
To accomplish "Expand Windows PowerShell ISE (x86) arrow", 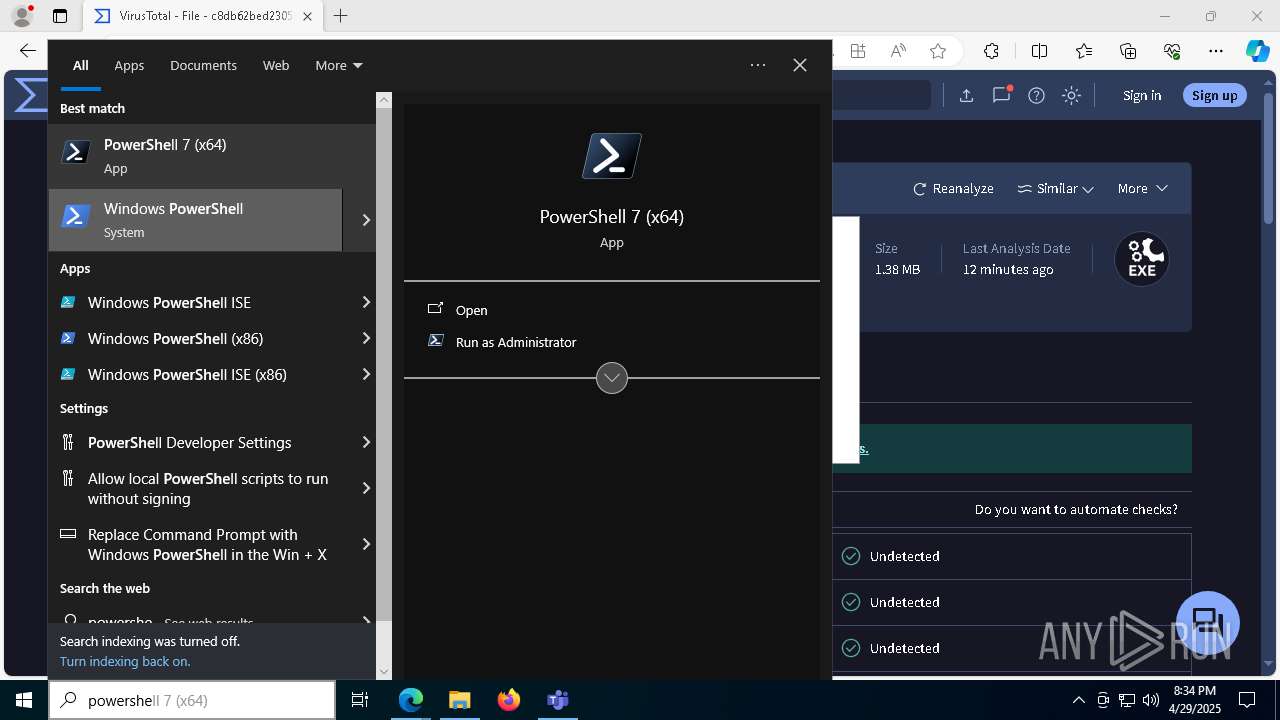I will [x=366, y=374].
